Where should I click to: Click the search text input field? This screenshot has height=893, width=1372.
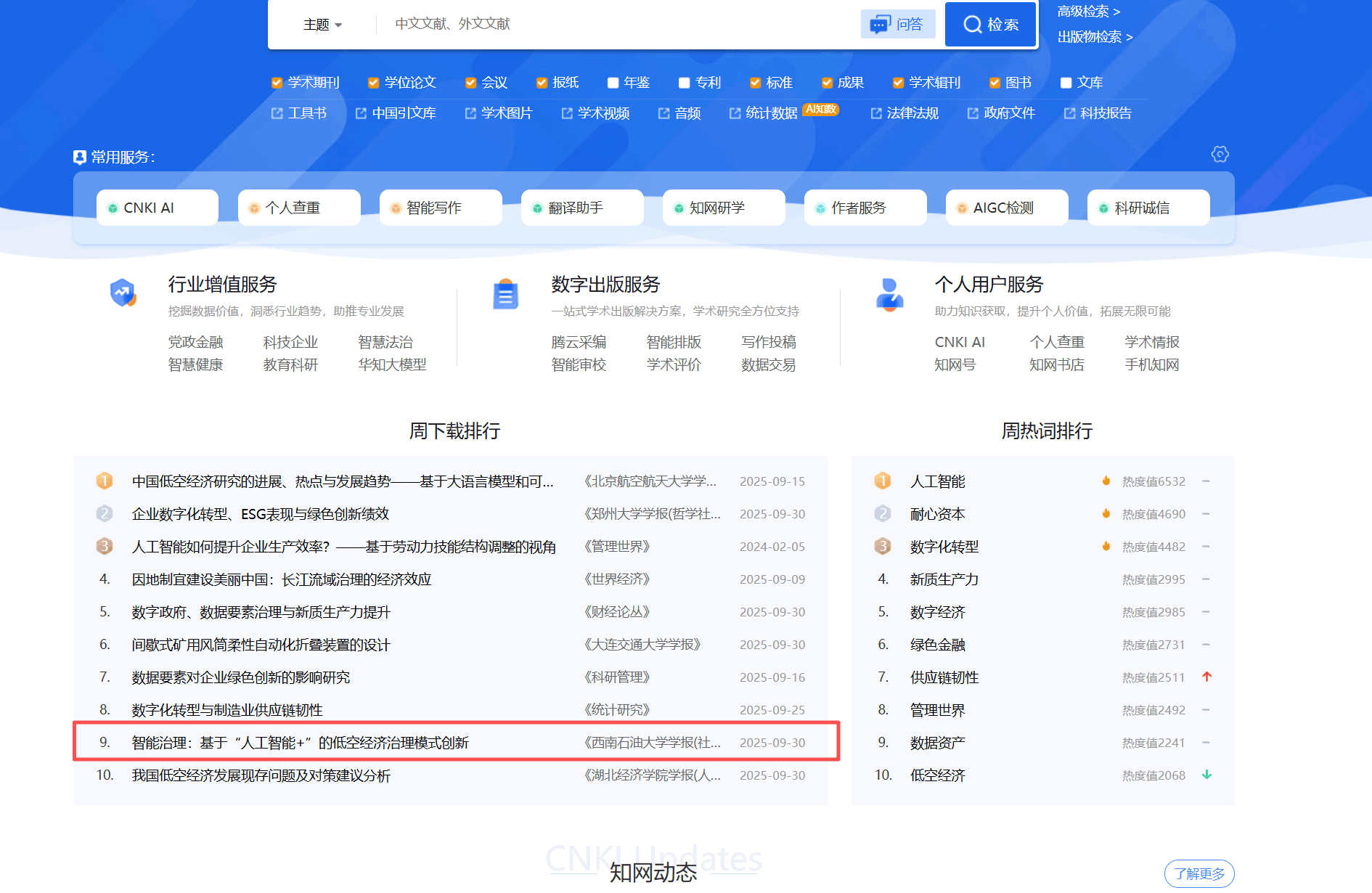pos(617,25)
